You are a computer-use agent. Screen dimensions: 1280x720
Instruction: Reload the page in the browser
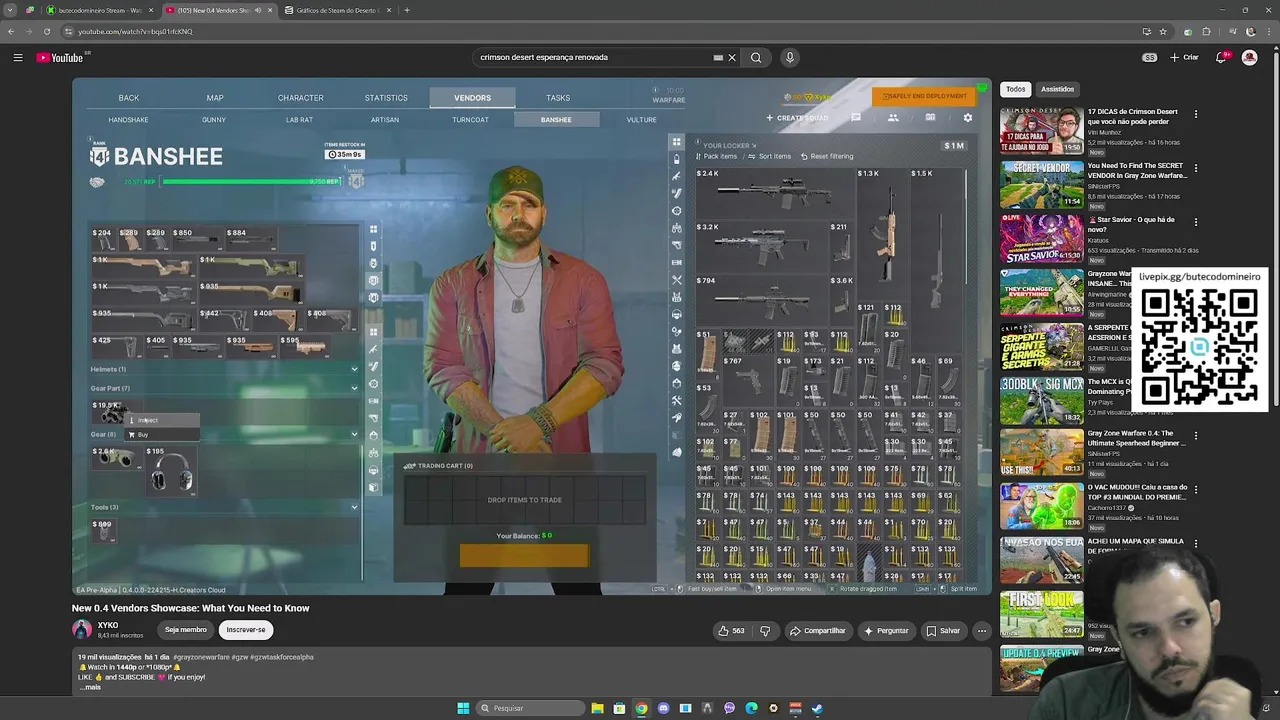point(47,31)
